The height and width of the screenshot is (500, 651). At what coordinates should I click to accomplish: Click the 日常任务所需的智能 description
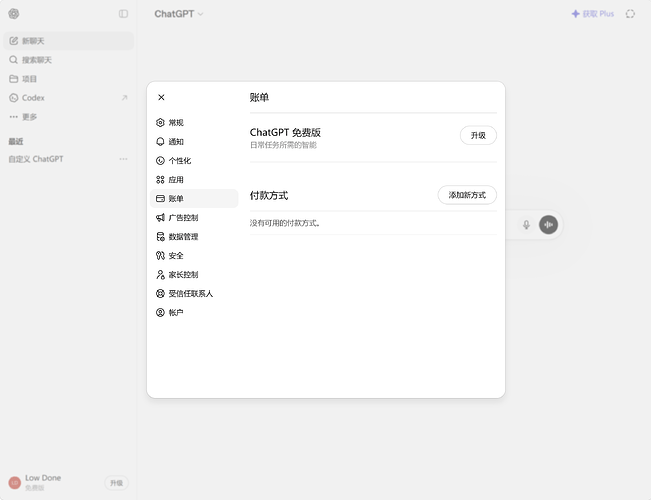(283, 145)
